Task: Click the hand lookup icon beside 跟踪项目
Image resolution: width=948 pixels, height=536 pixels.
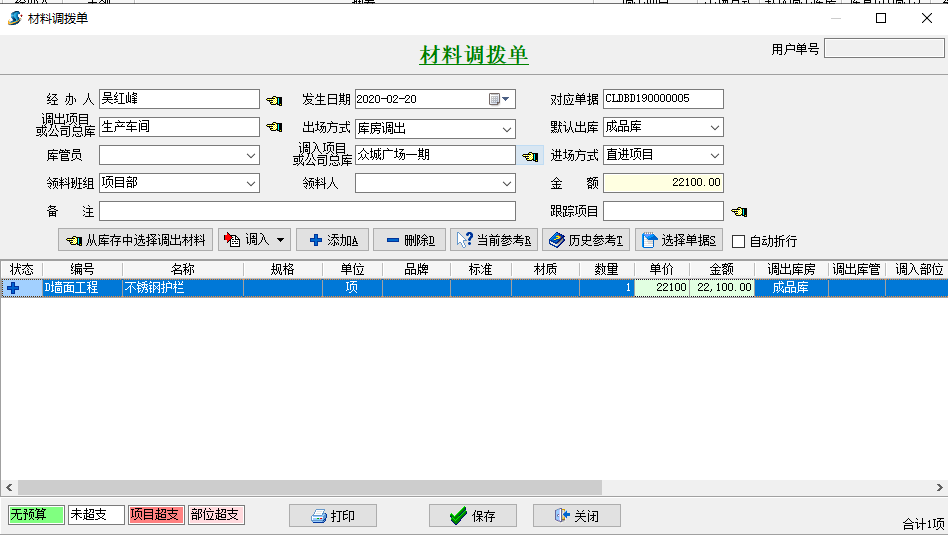Action: point(739,212)
